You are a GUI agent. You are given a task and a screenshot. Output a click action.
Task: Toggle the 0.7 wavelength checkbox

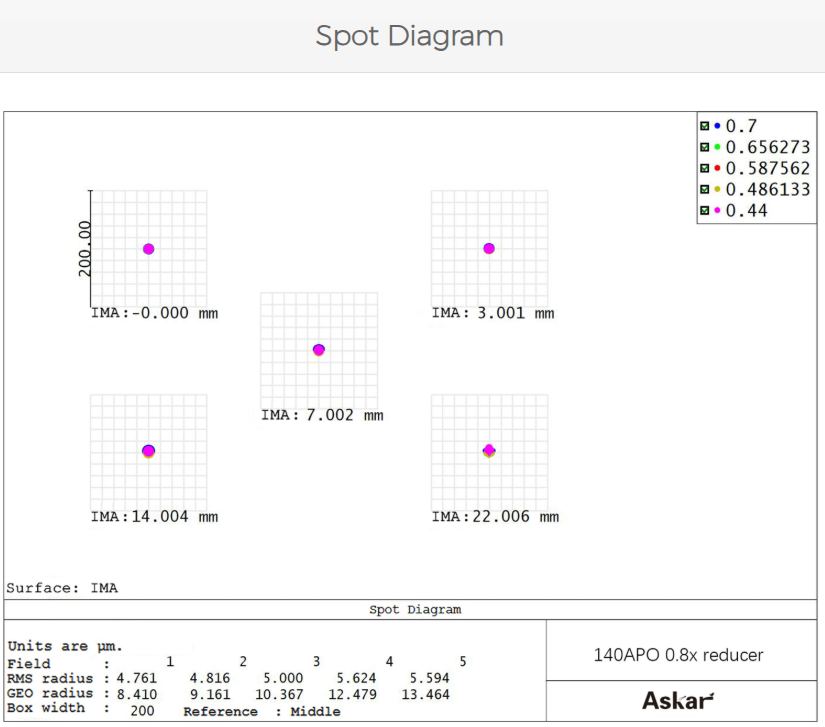(x=705, y=126)
